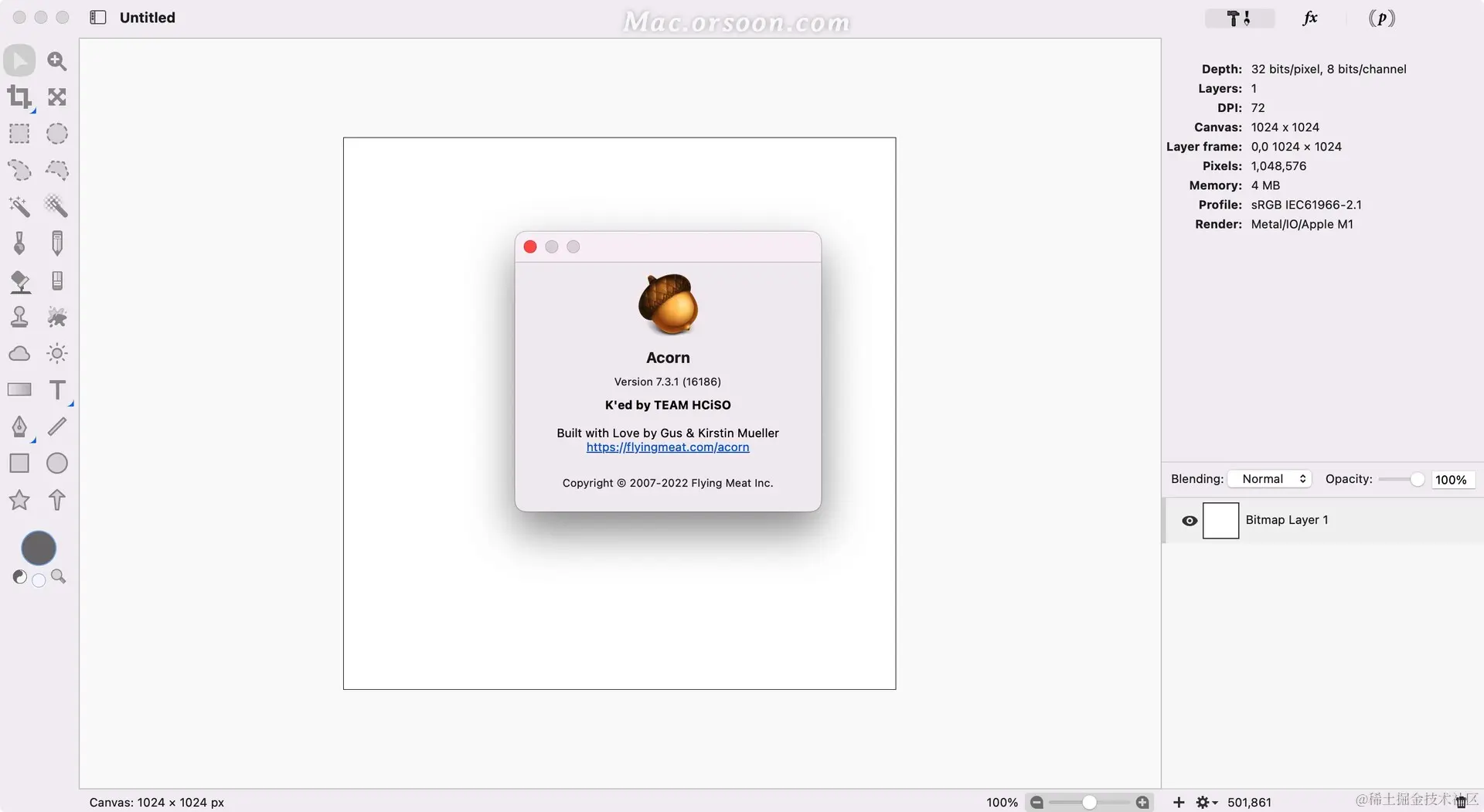Select the Text tool
The width and height of the screenshot is (1484, 812).
click(x=57, y=390)
